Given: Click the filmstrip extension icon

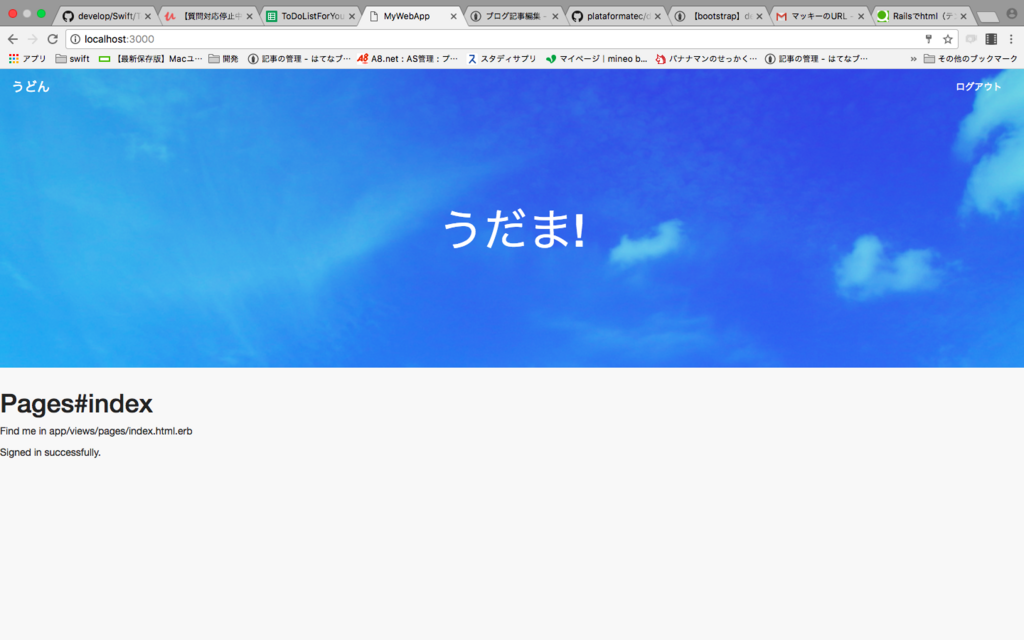Looking at the screenshot, I should point(991,39).
